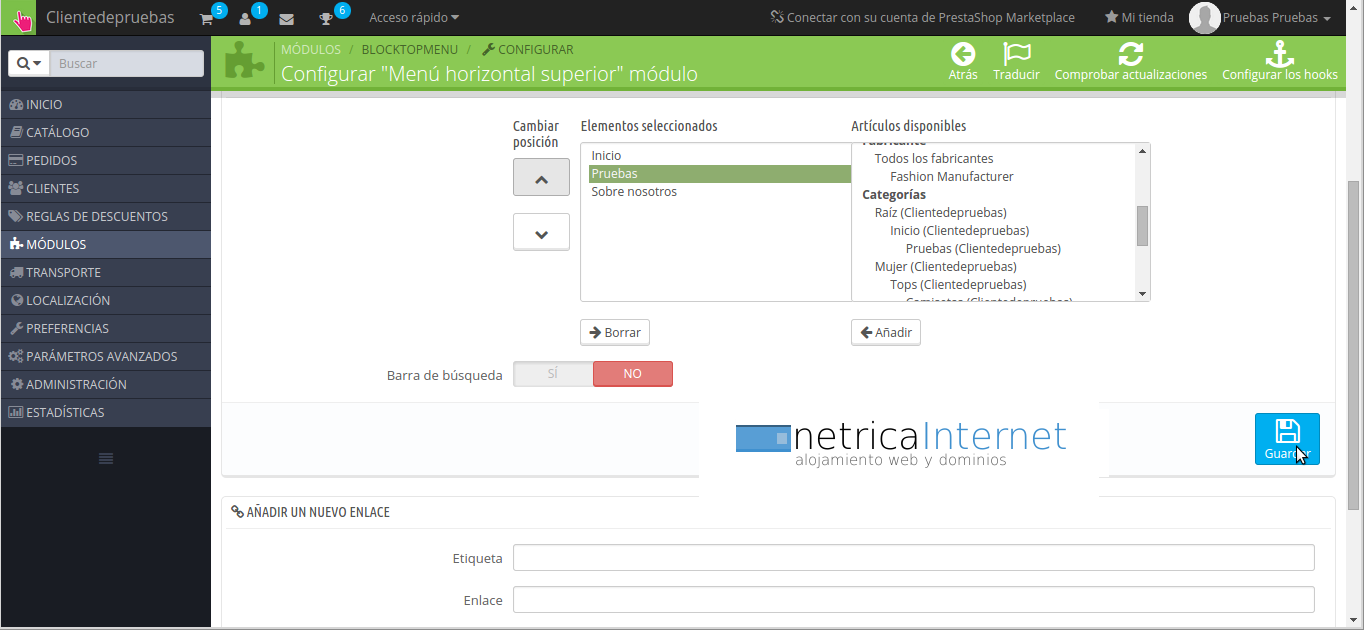The height and width of the screenshot is (630, 1364).
Task: Click the Traducir flag icon
Action: pyautogui.click(x=1016, y=54)
